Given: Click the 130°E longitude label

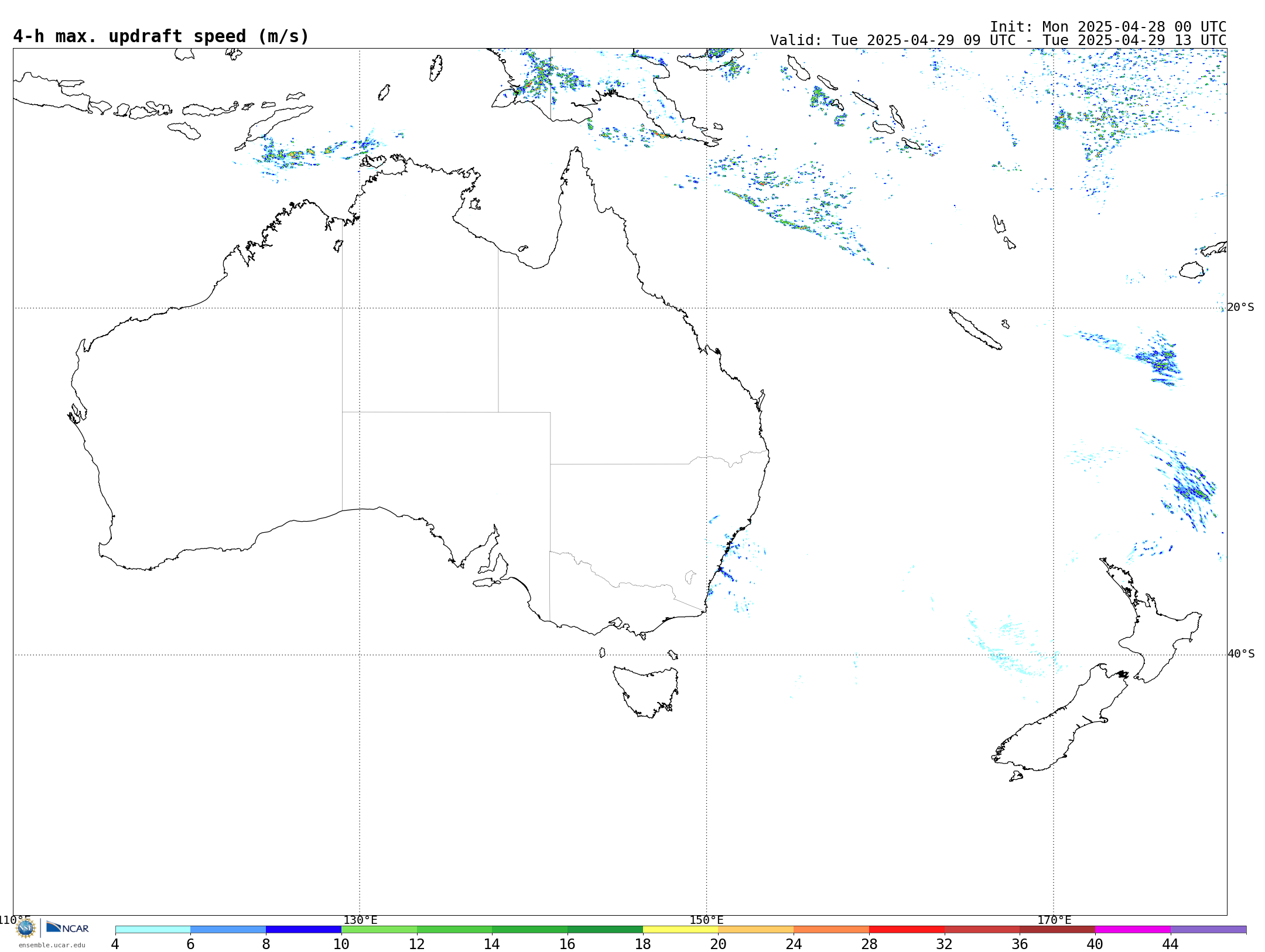Looking at the screenshot, I should click(360, 920).
